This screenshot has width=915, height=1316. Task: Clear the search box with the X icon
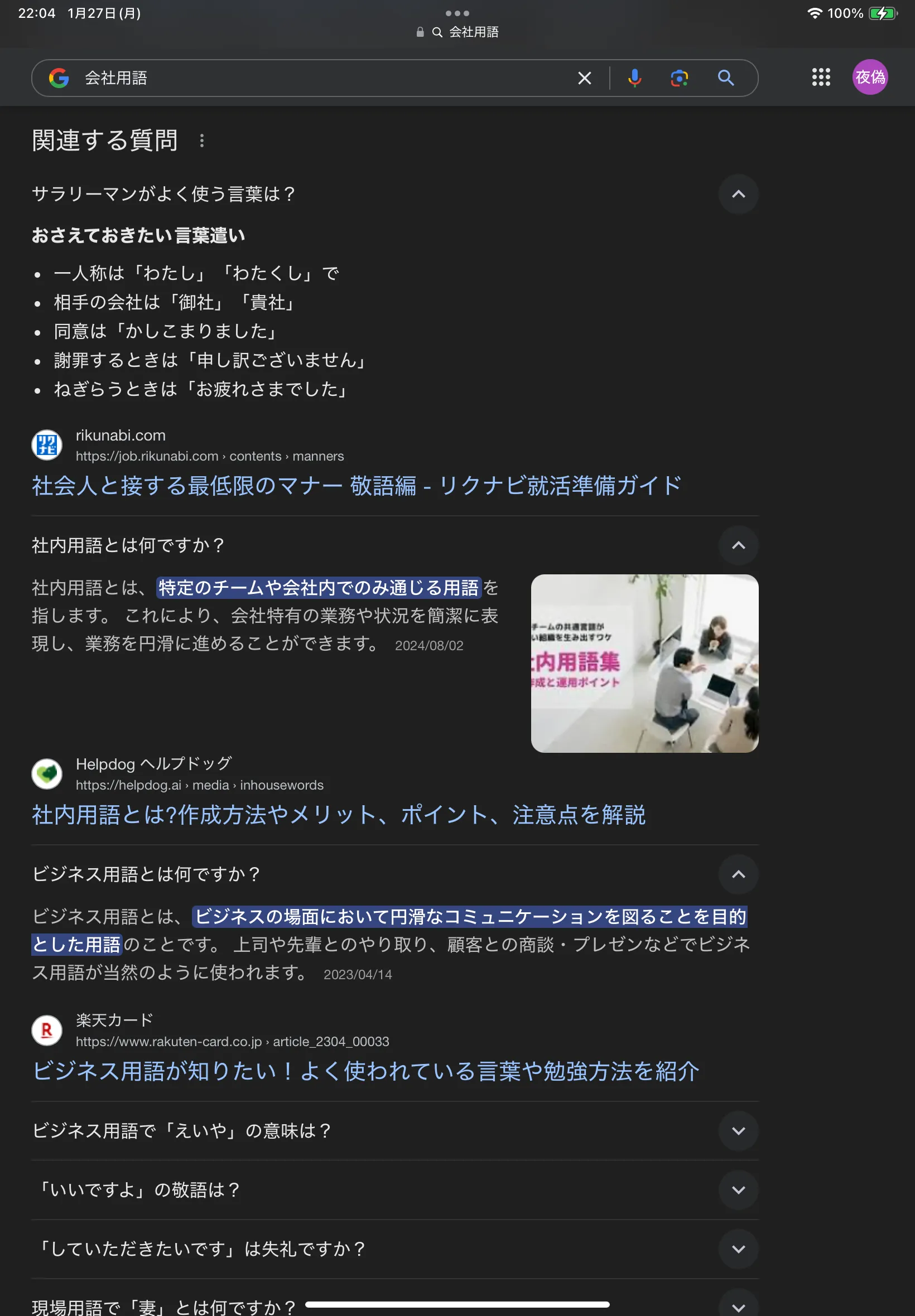click(x=584, y=78)
